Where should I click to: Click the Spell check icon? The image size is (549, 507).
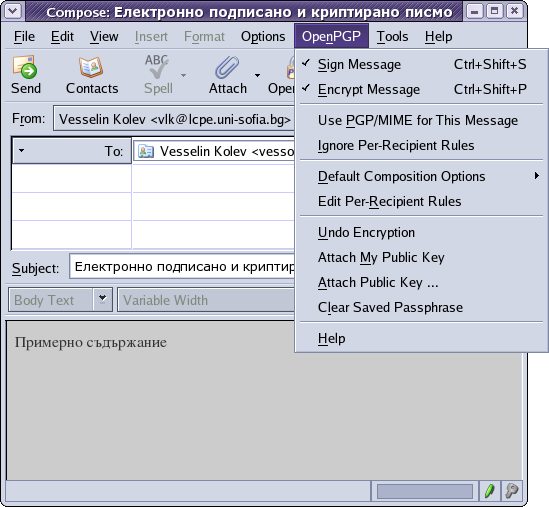[157, 67]
